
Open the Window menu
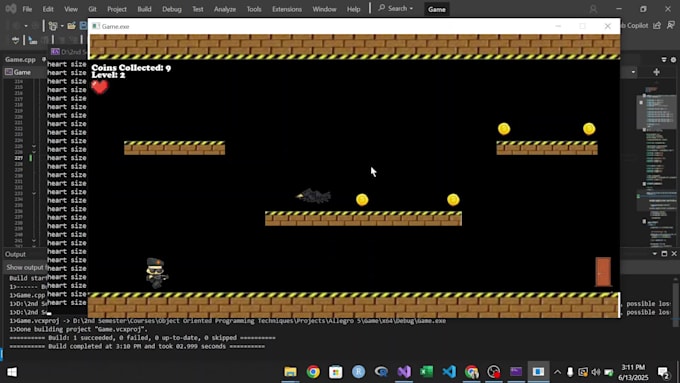point(324,9)
